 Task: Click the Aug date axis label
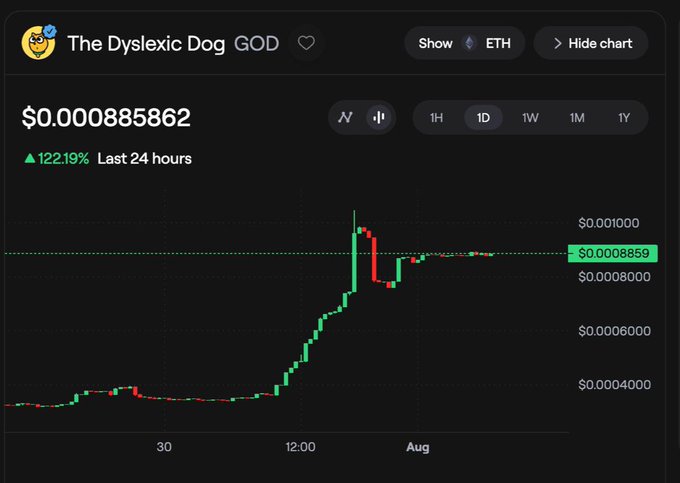click(x=418, y=447)
